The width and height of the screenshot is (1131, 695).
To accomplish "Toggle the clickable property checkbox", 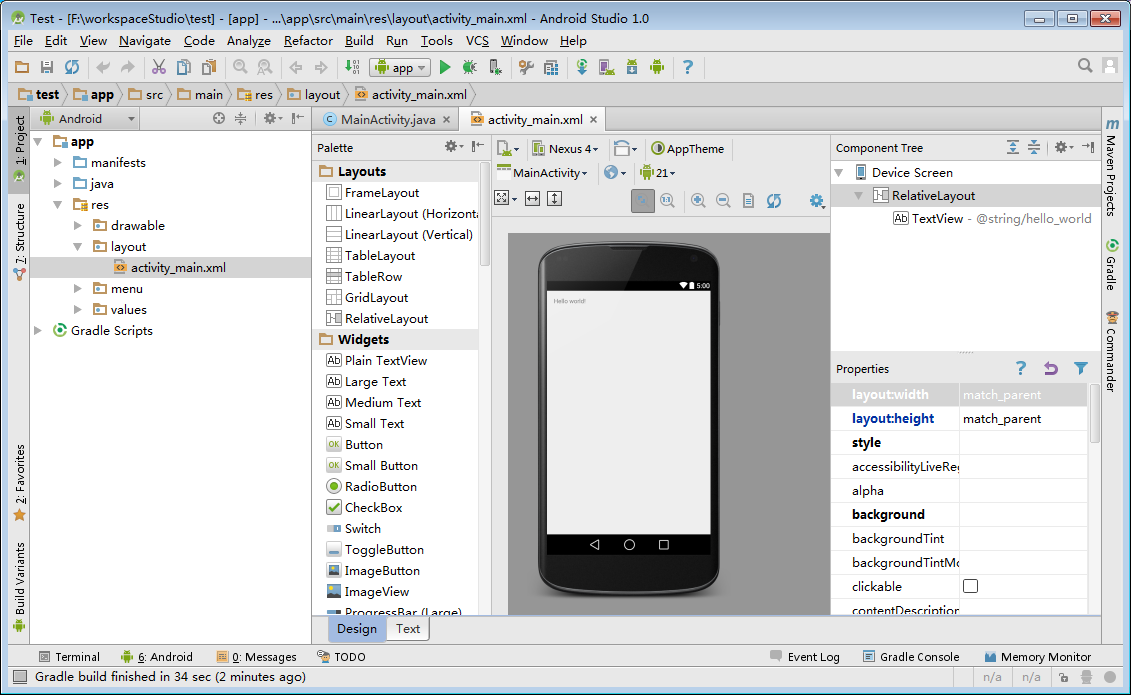I will [970, 586].
